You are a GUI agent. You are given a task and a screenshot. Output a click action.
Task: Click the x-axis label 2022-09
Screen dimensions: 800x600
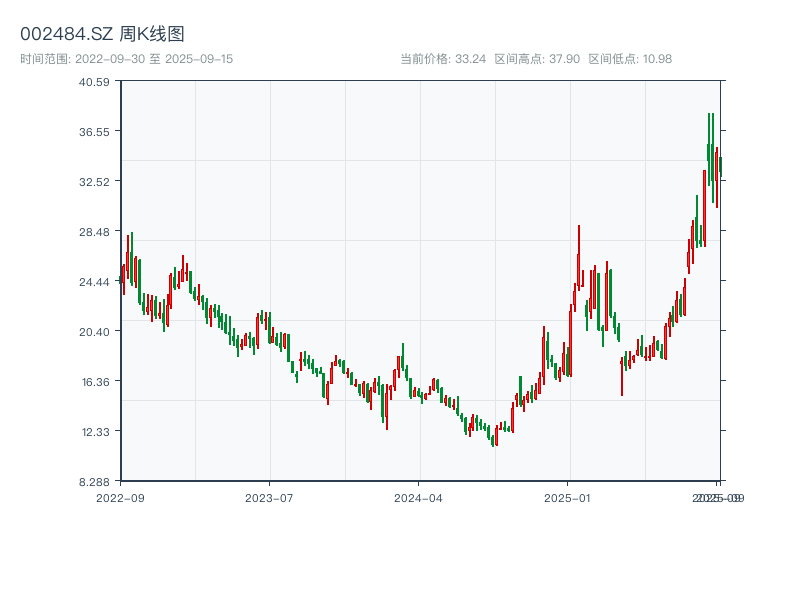pos(120,498)
